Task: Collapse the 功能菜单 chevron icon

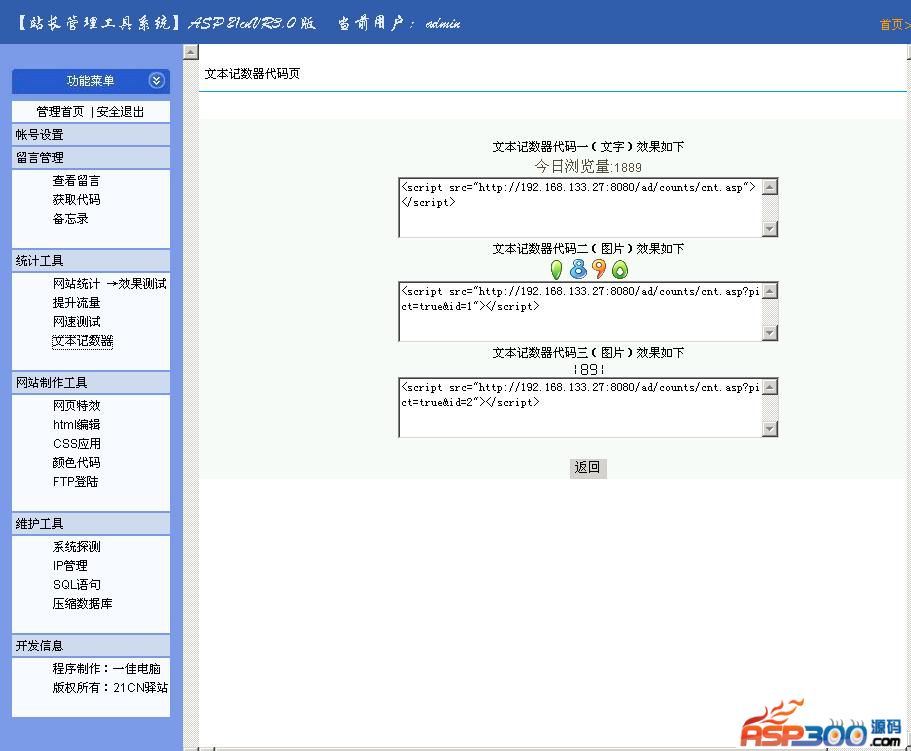Action: point(156,81)
